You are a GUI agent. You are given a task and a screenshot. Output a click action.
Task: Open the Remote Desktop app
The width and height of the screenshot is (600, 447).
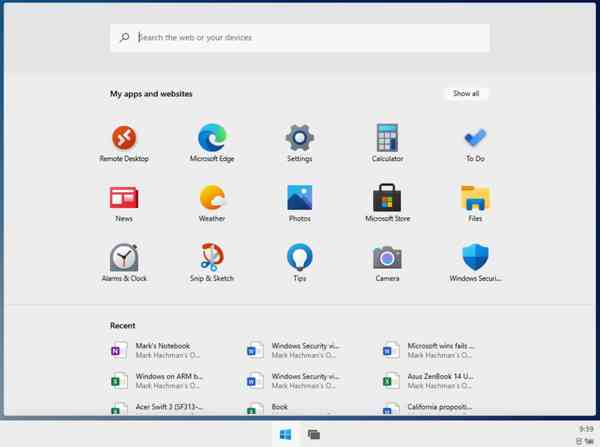pos(124,144)
